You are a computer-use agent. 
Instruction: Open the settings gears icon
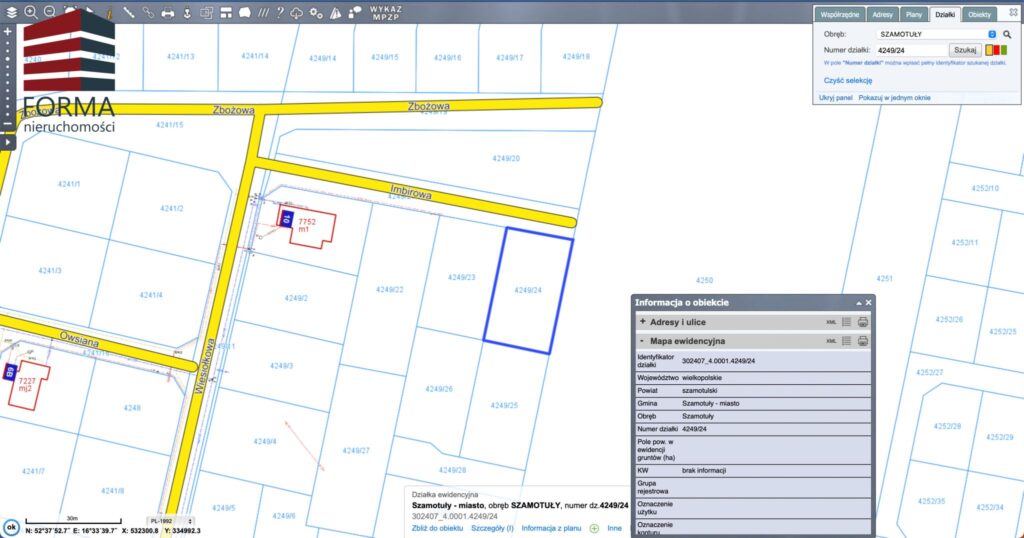coord(316,13)
